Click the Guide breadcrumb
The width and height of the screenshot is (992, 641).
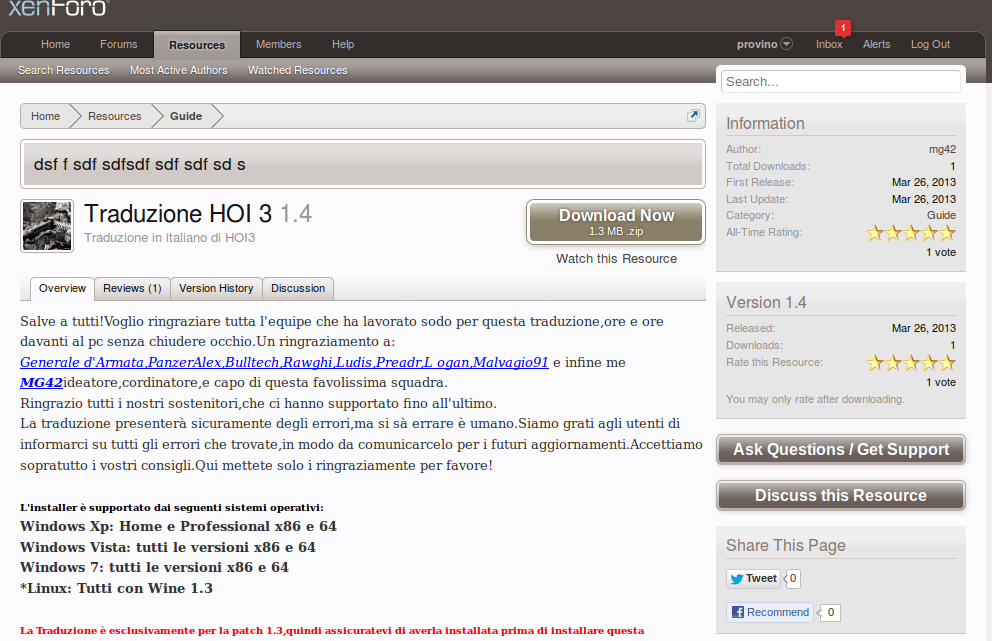tap(186, 116)
